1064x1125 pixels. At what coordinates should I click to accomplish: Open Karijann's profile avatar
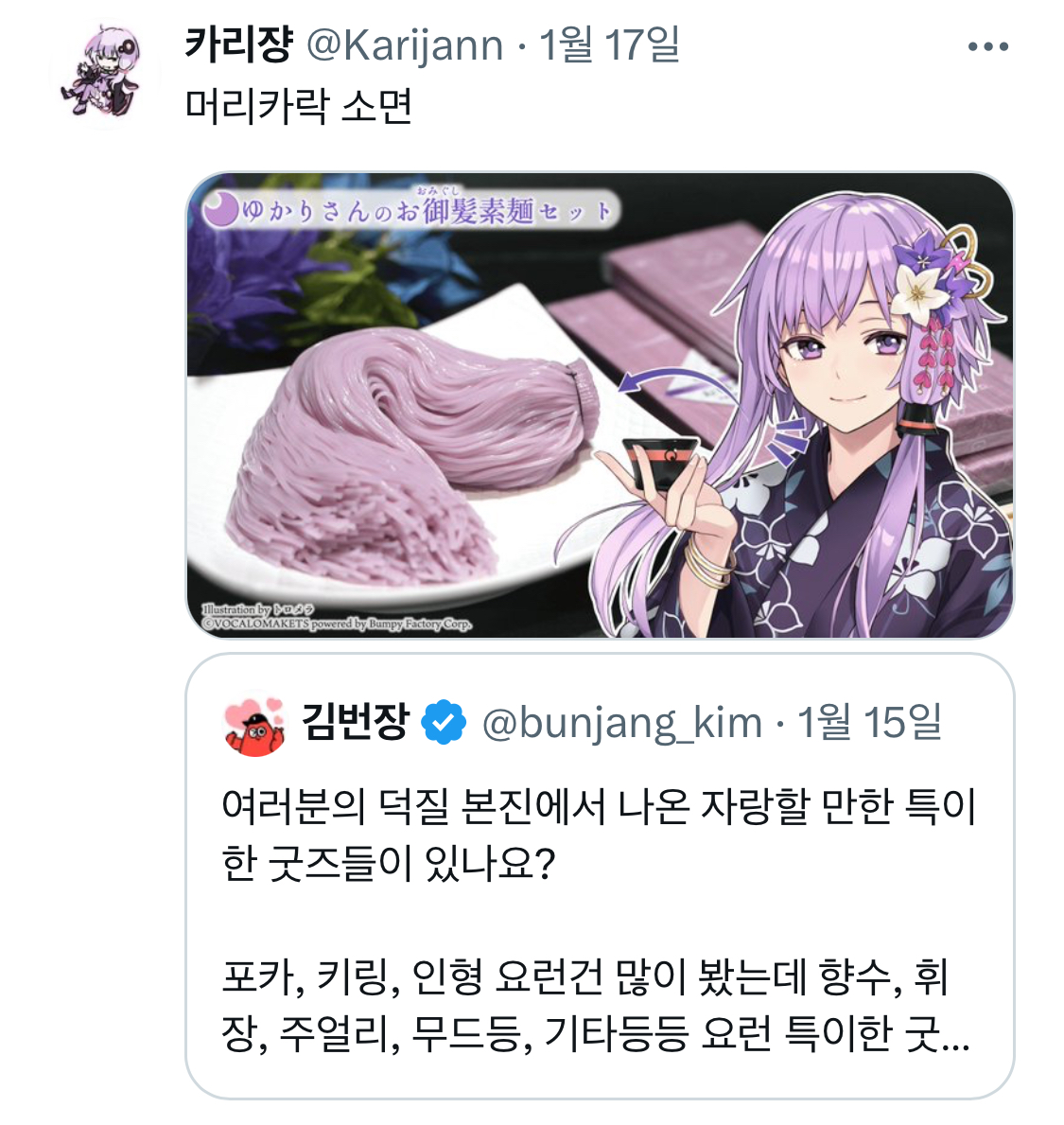point(105,71)
